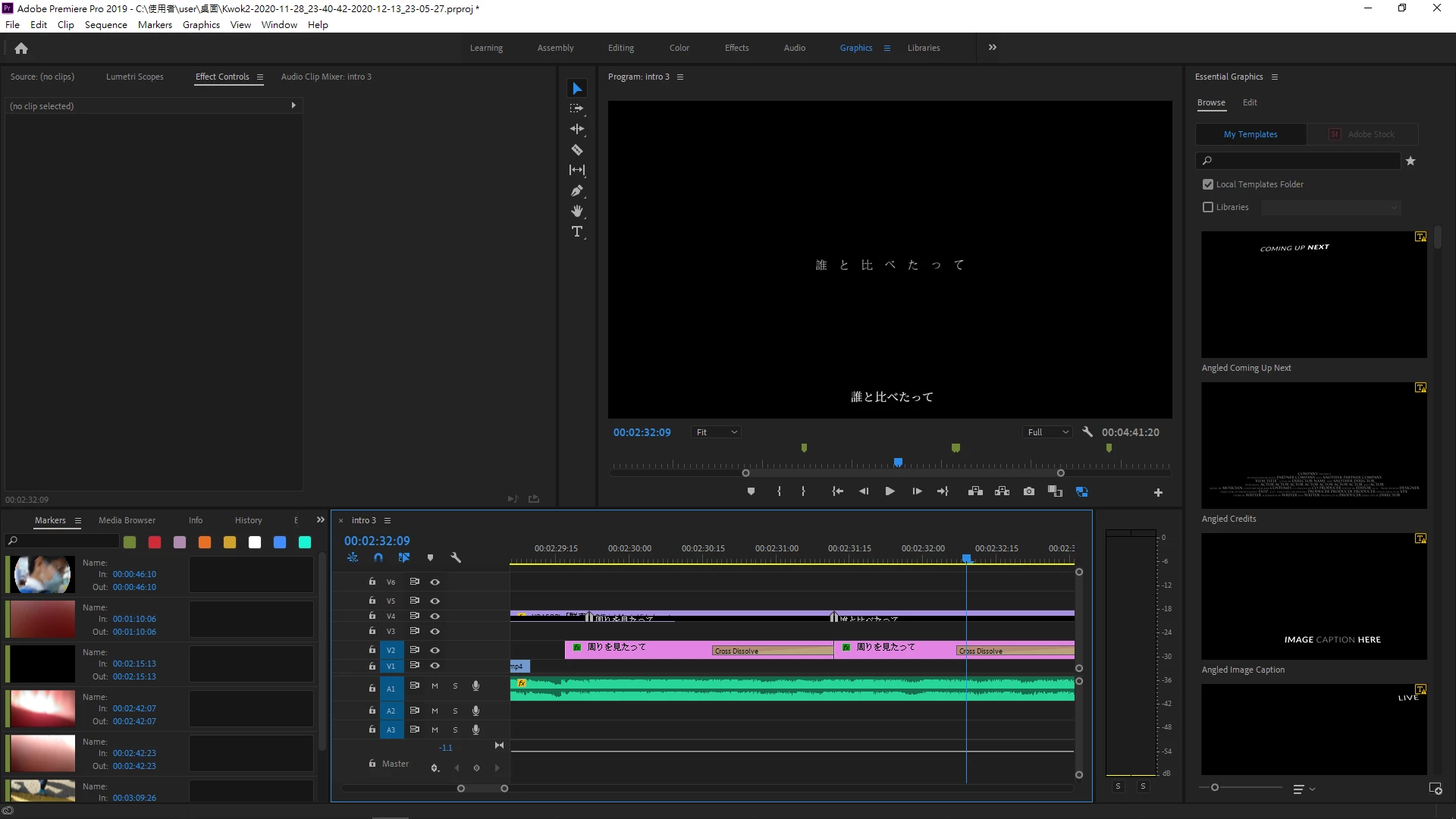Open the Fit zoom level dropdown
Screen dimensions: 1456x819
717,432
